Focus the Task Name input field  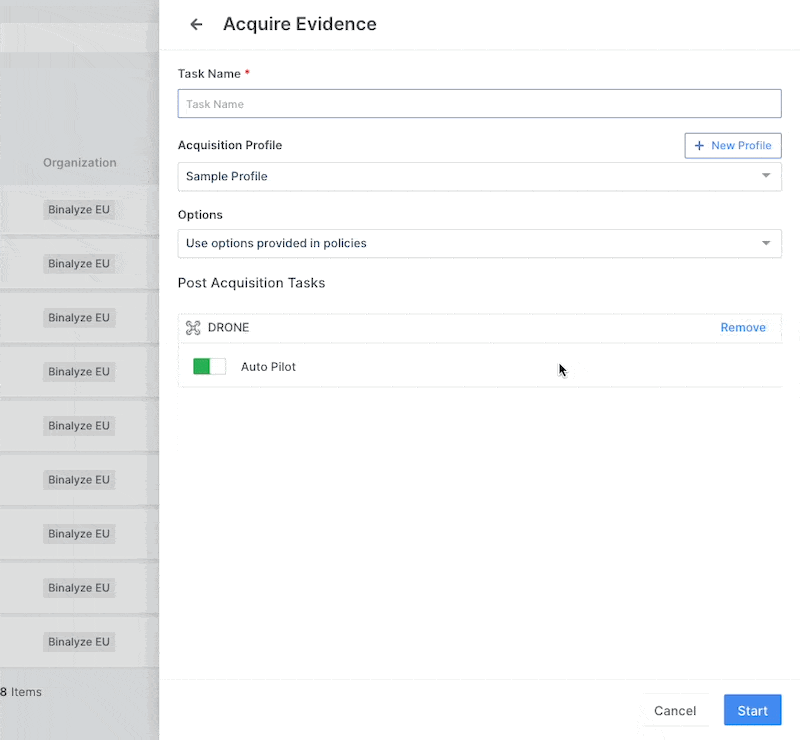click(x=479, y=104)
